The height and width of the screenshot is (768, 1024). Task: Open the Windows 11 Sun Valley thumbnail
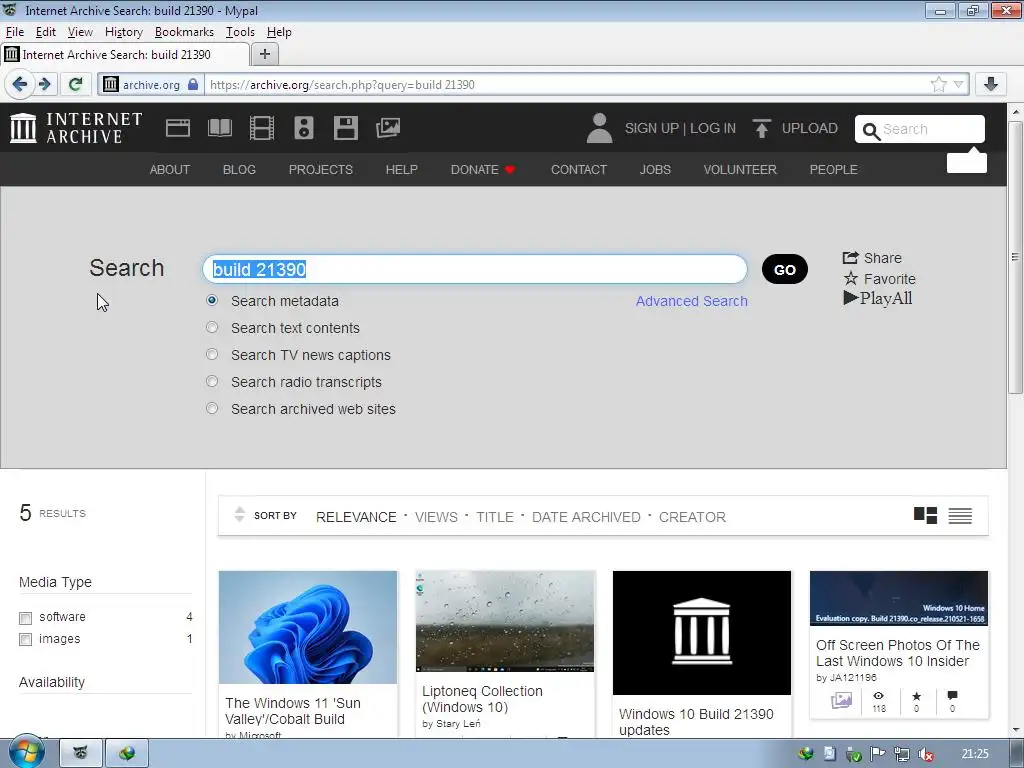tap(308, 627)
